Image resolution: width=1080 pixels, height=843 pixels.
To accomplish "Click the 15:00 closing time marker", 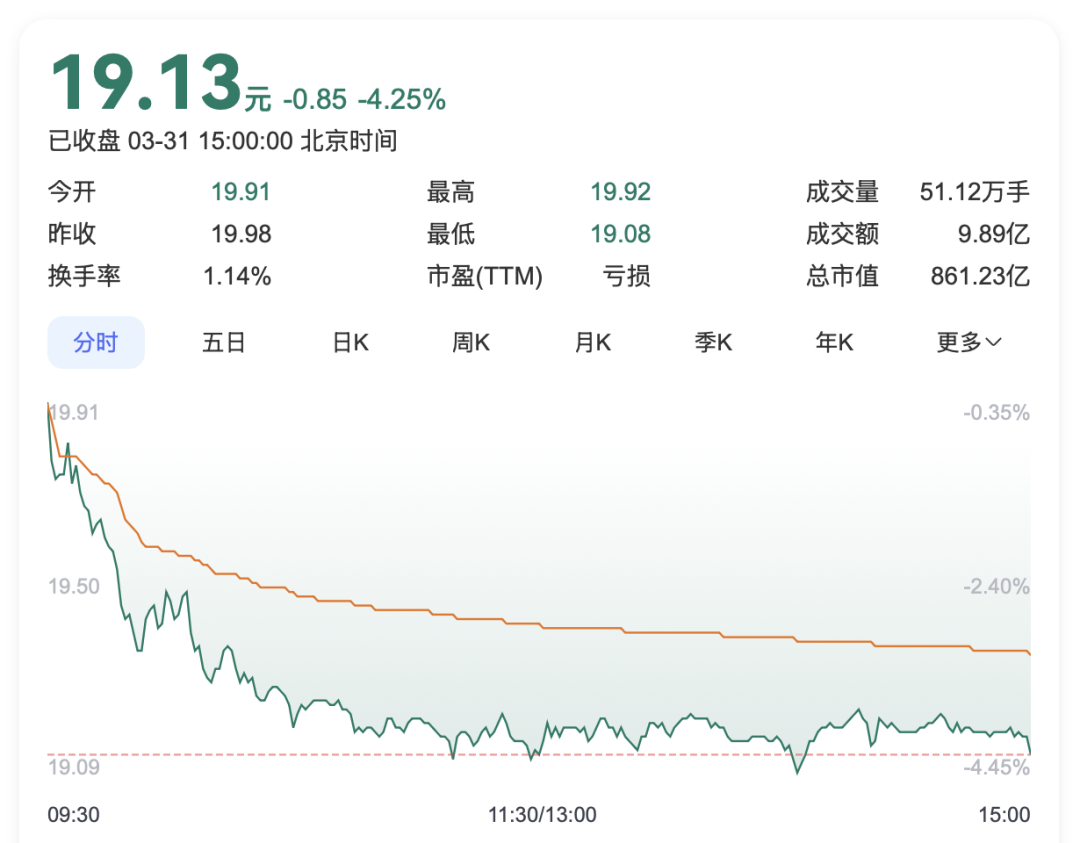I will coord(1004,815).
